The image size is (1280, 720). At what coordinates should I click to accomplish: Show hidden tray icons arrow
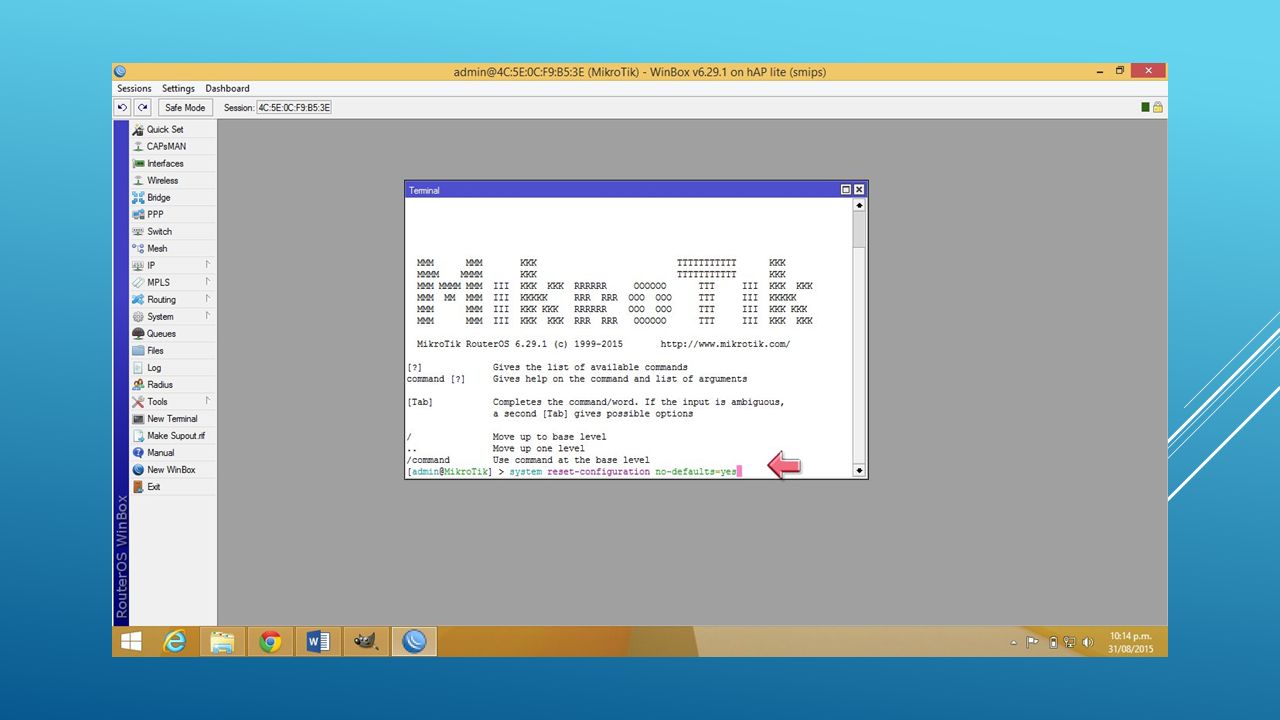point(1013,642)
